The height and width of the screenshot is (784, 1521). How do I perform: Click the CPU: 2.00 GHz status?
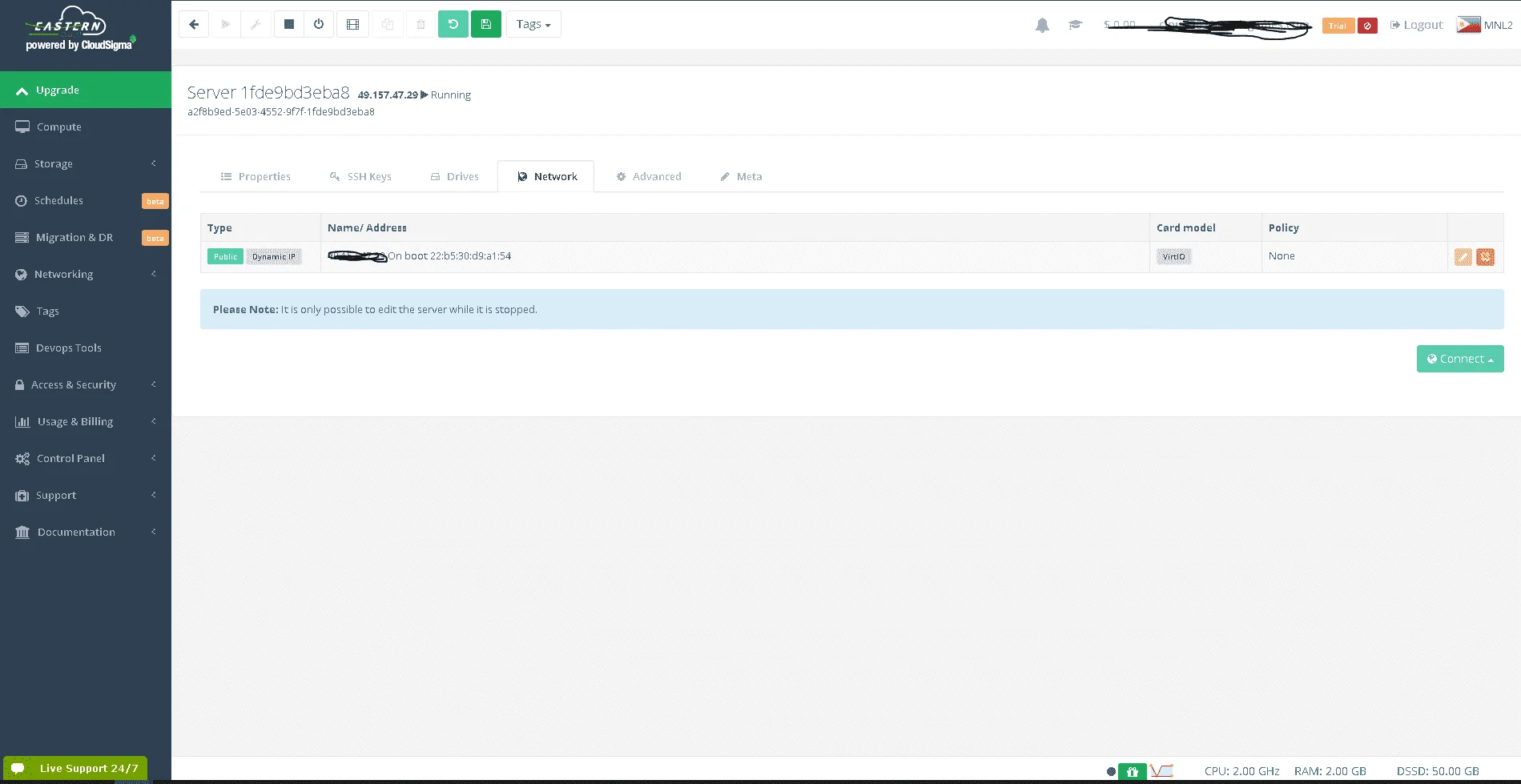click(1241, 771)
